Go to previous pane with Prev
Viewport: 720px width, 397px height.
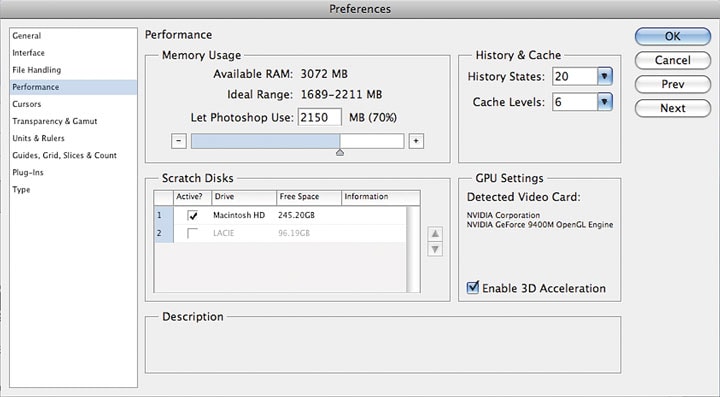point(673,84)
